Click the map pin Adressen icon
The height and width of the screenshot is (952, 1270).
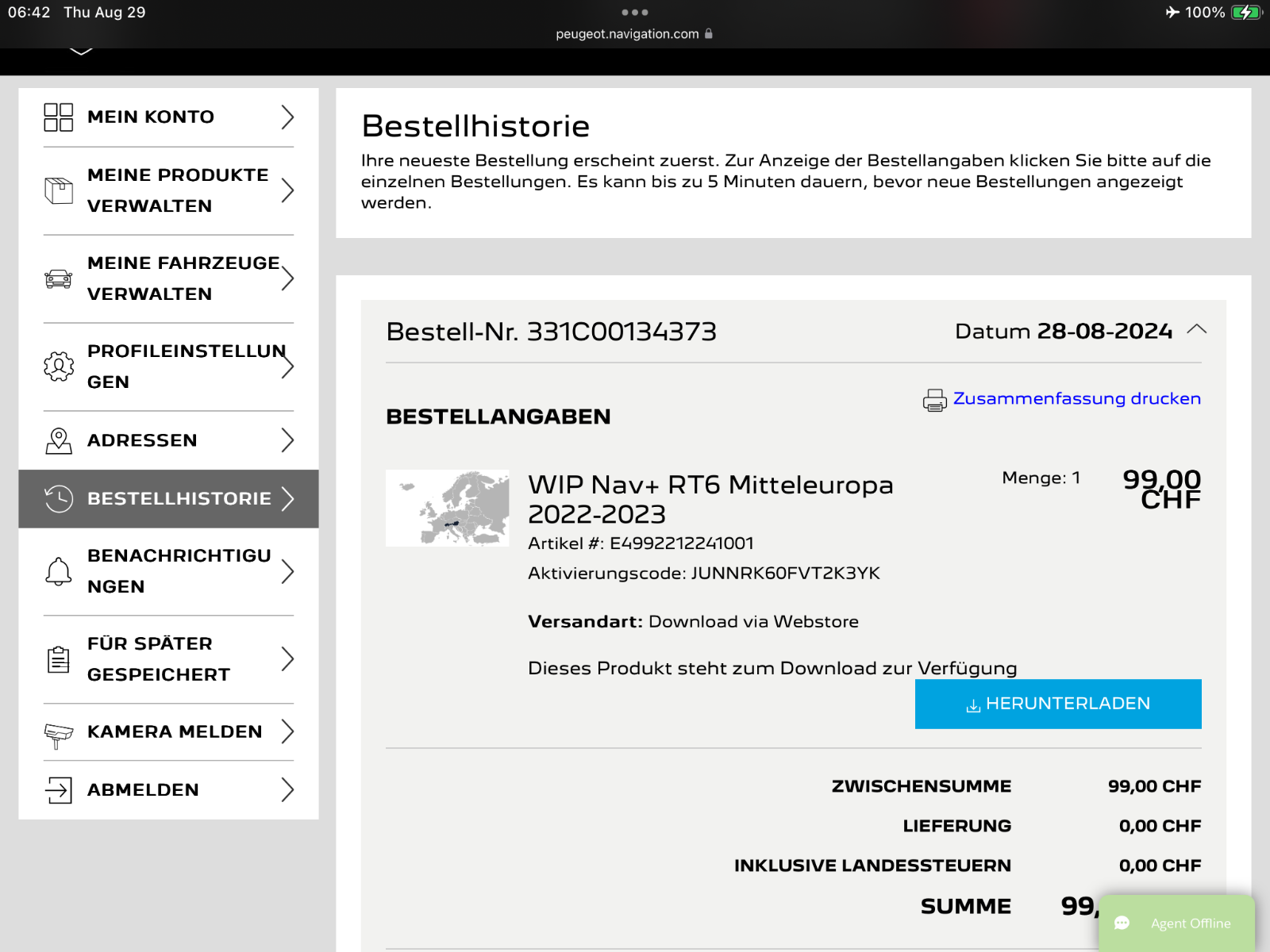[x=59, y=440]
